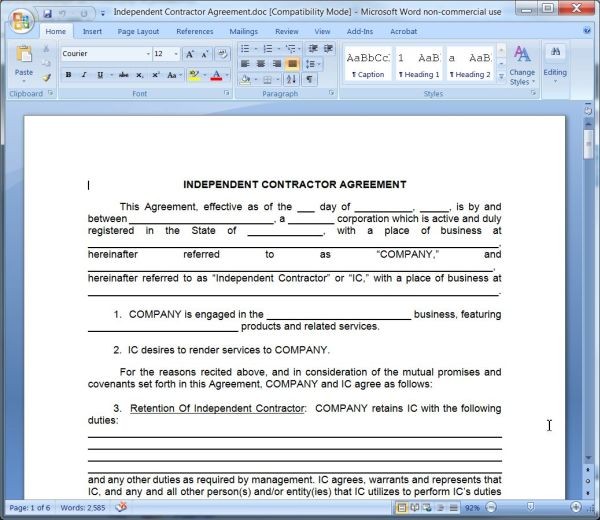600x520 pixels.
Task: Open Change Case Aa dropdown
Action: (x=174, y=75)
